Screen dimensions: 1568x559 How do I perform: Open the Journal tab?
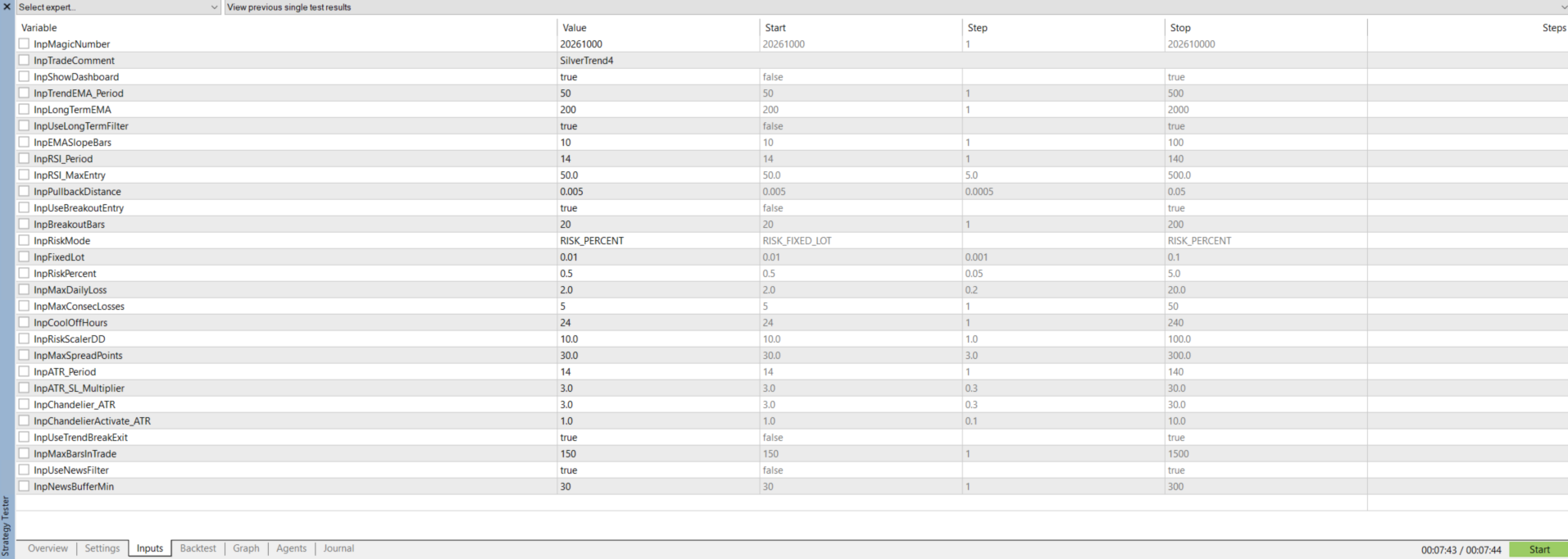click(339, 548)
